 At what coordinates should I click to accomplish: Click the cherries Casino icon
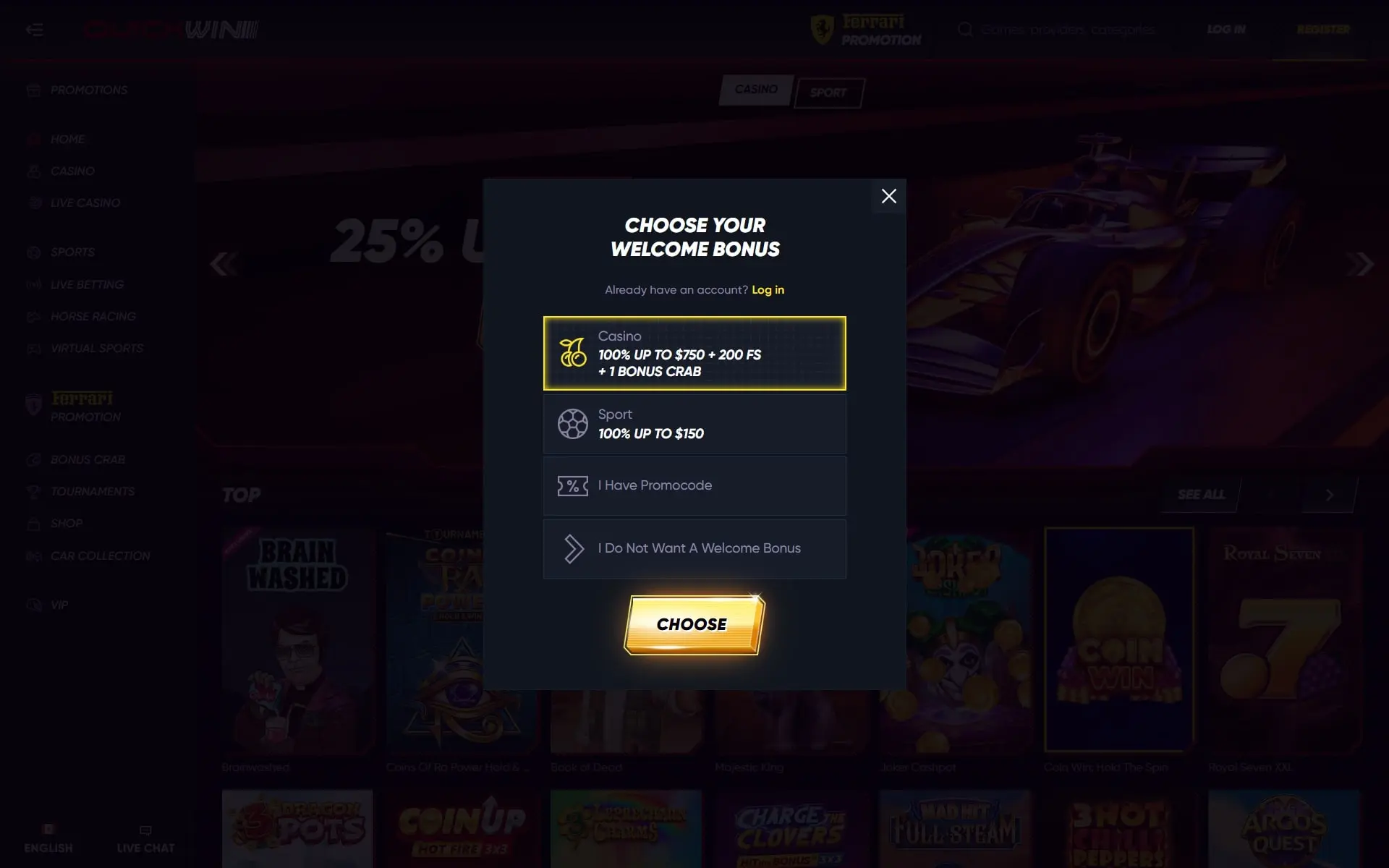(572, 352)
